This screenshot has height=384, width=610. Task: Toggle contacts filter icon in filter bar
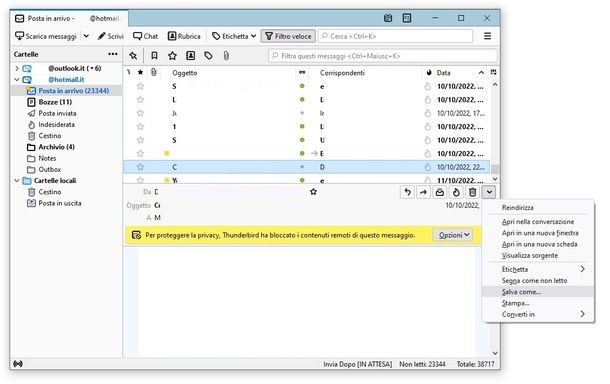pos(191,56)
